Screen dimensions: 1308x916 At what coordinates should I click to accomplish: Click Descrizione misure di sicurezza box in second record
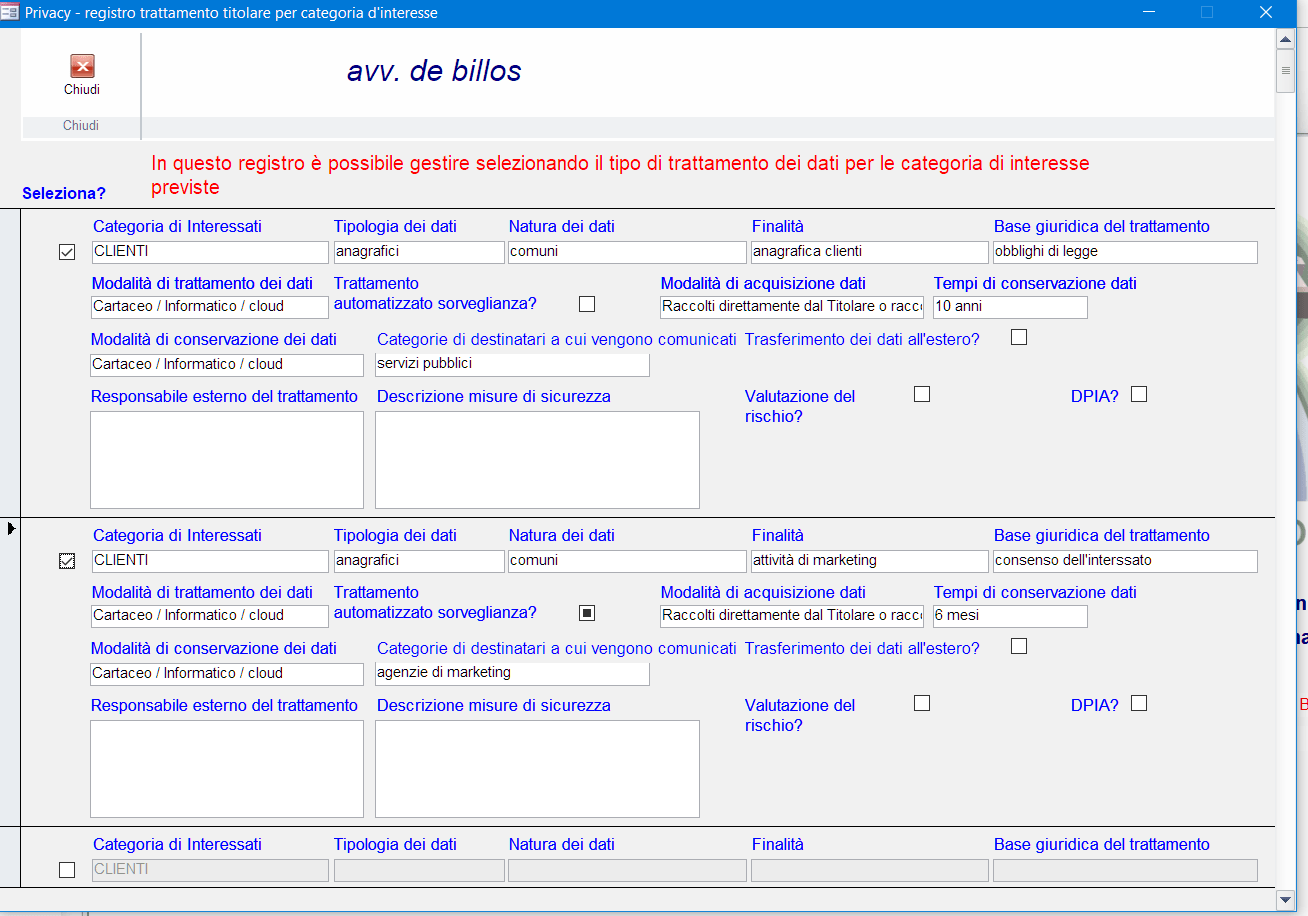tap(537, 769)
